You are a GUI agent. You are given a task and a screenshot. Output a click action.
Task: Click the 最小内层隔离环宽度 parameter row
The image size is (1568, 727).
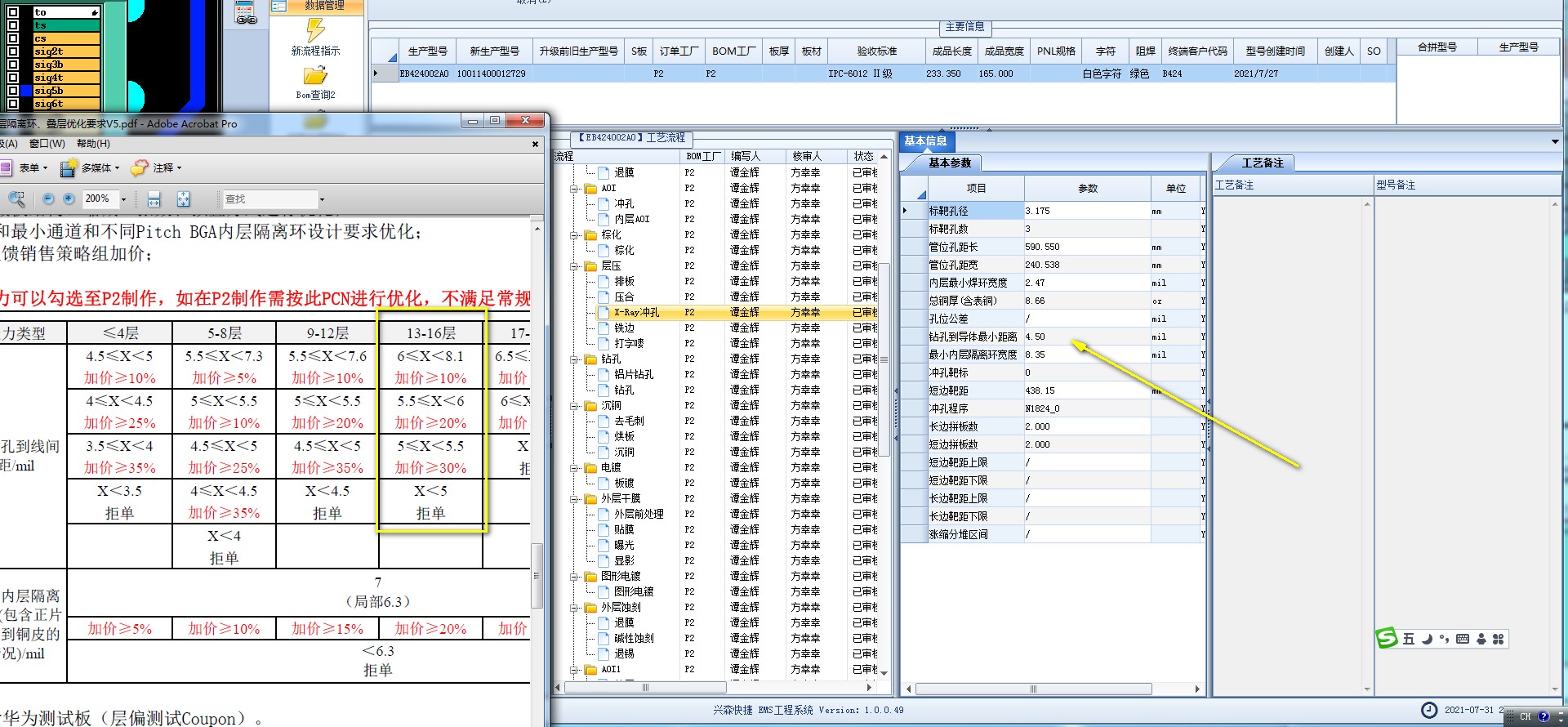click(x=1052, y=355)
